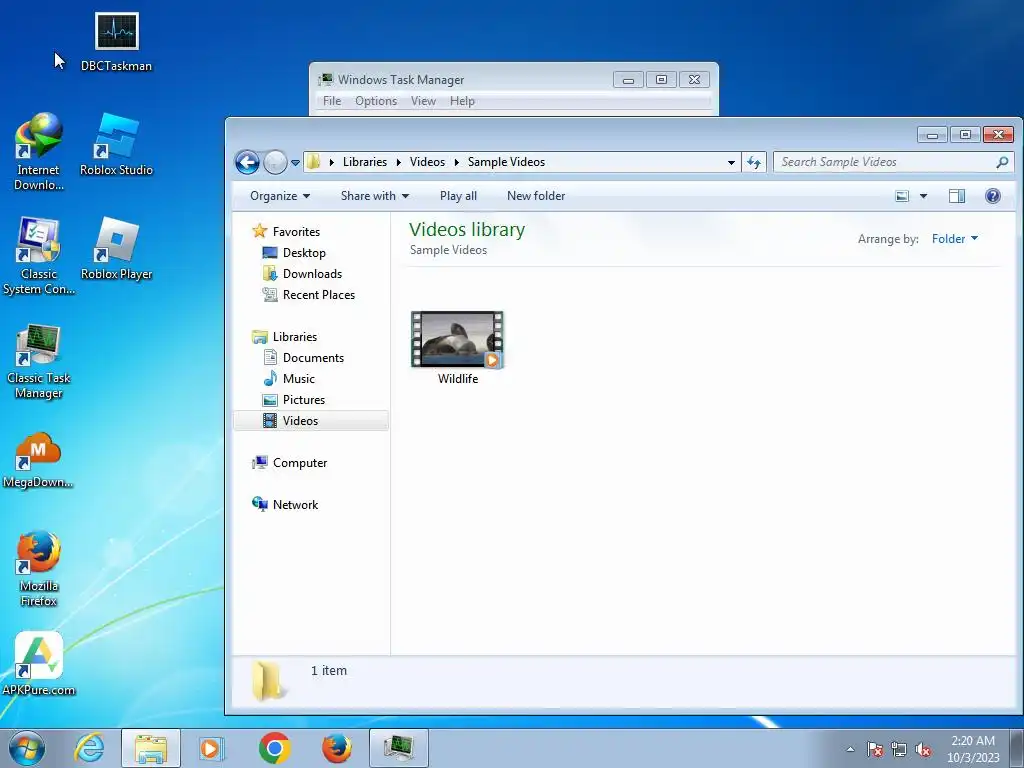Open Help menu in Windows Task Manager

462,101
